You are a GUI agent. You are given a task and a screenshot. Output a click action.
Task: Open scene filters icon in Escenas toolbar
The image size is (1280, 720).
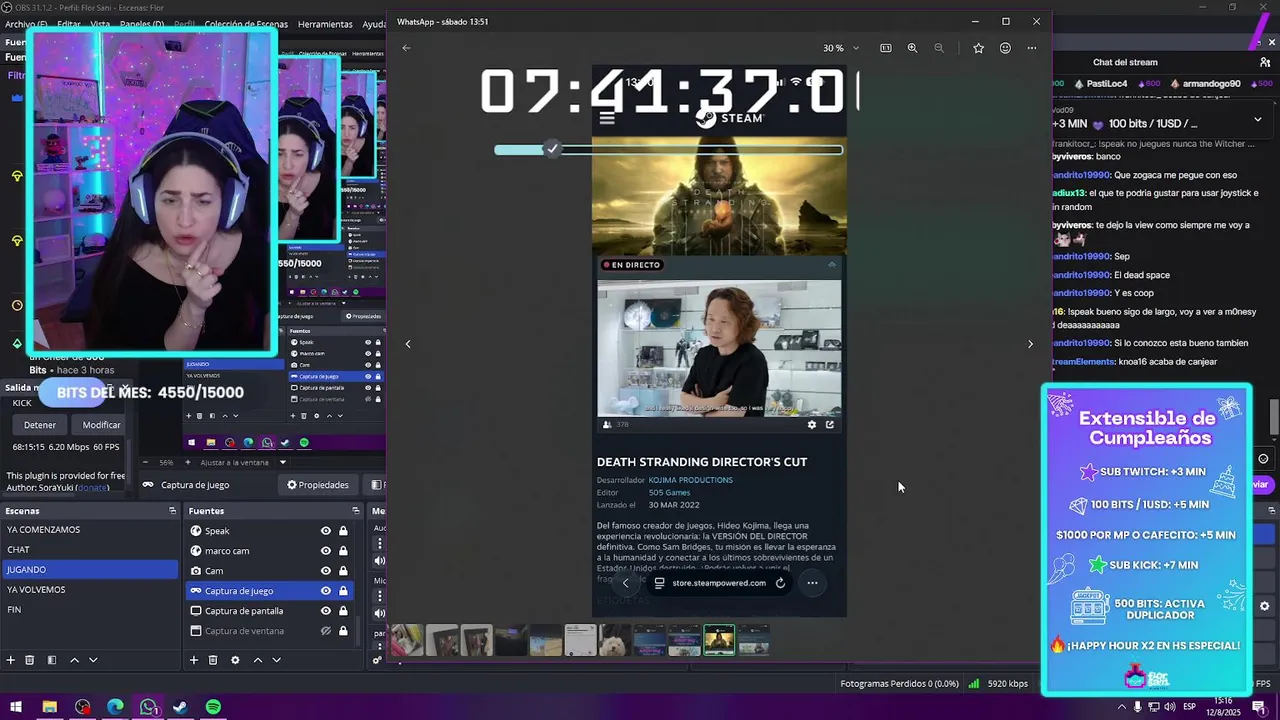(52, 660)
